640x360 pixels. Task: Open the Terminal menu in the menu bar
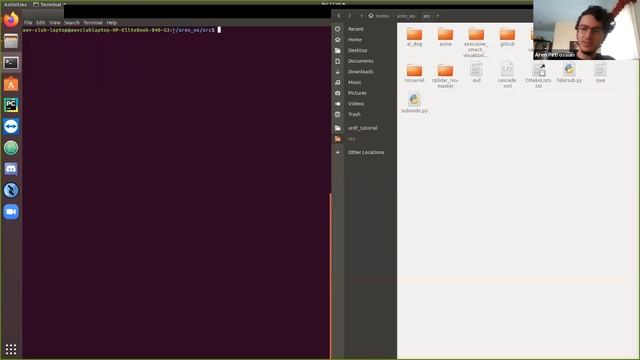click(93, 23)
